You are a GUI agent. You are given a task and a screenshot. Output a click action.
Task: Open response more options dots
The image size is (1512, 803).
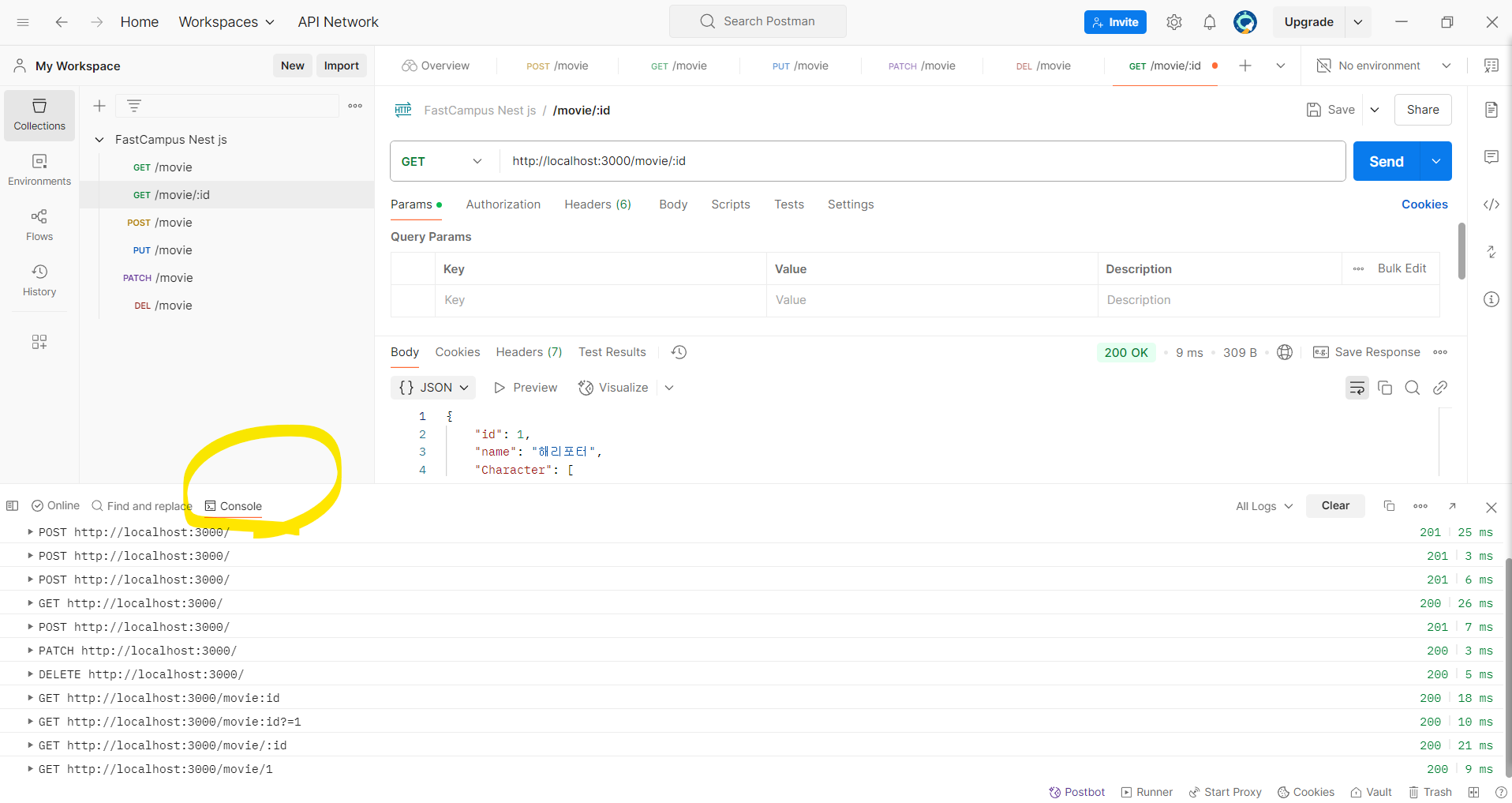tap(1440, 352)
